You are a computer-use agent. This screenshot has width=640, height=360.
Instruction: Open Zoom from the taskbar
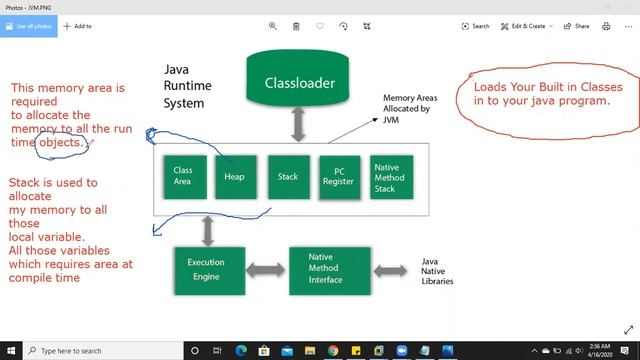coord(402,351)
